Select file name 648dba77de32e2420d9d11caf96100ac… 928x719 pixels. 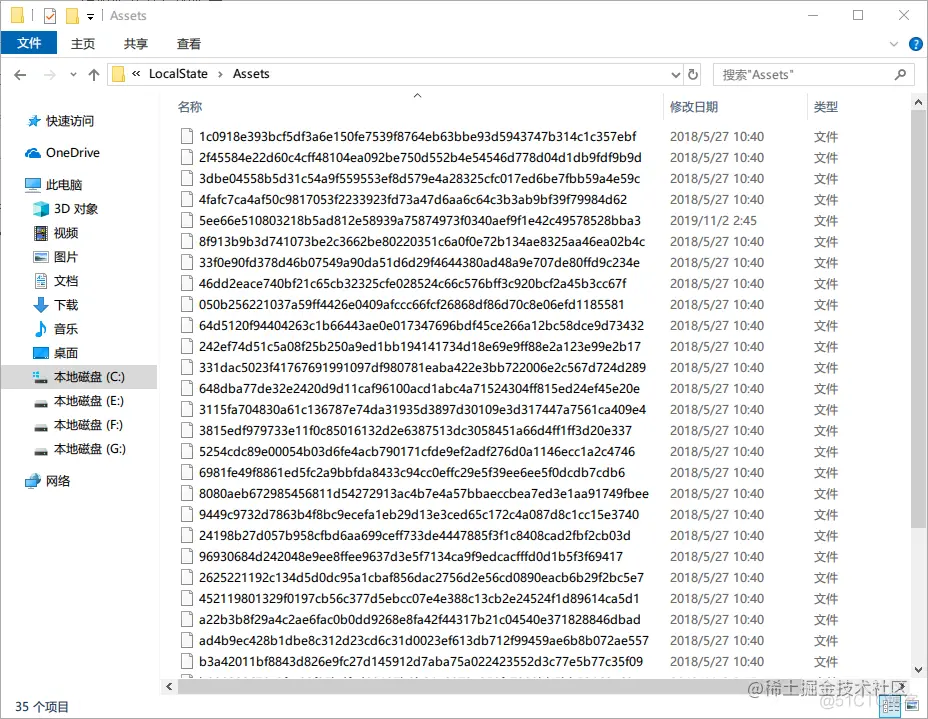(x=419, y=389)
